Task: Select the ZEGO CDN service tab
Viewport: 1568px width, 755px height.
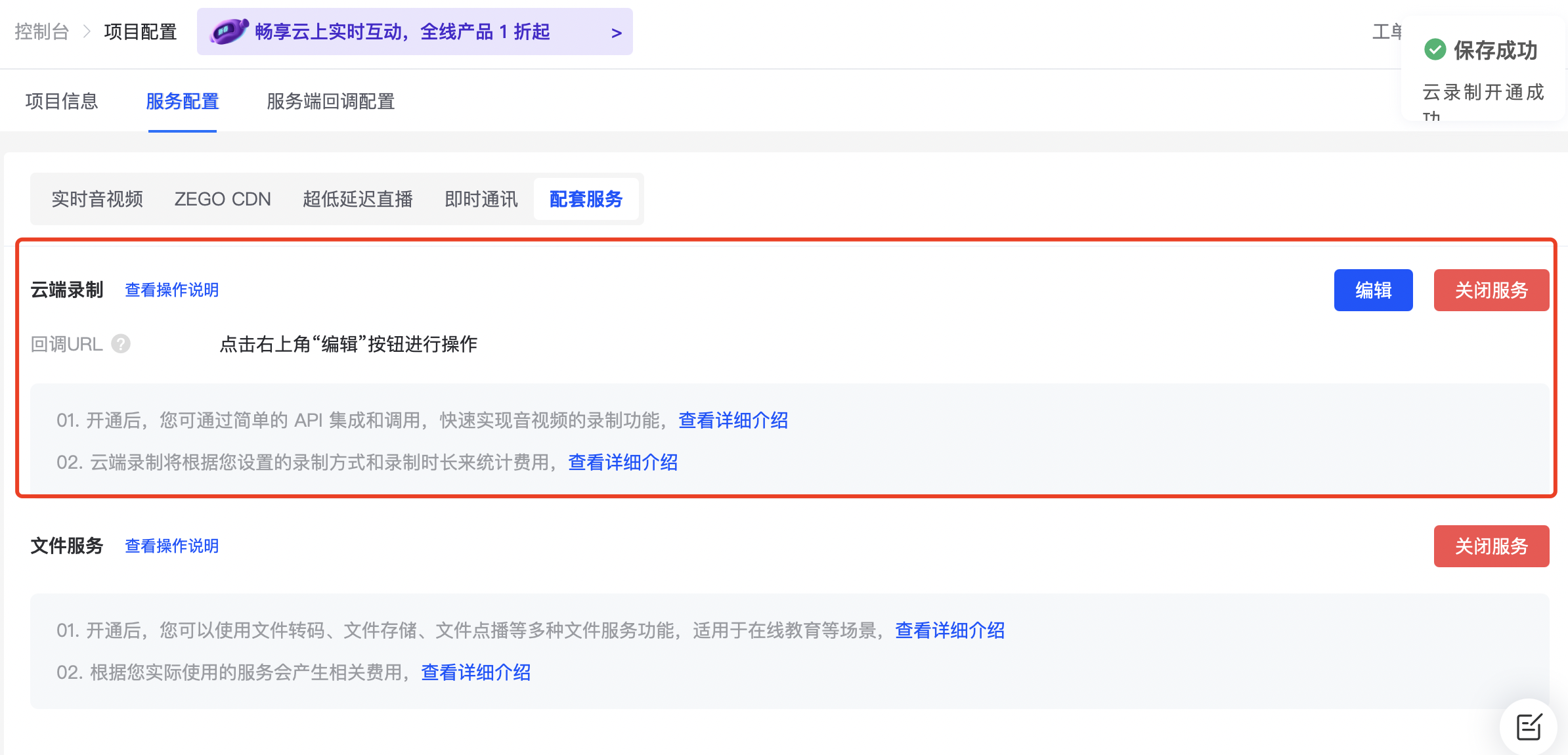Action: point(223,199)
